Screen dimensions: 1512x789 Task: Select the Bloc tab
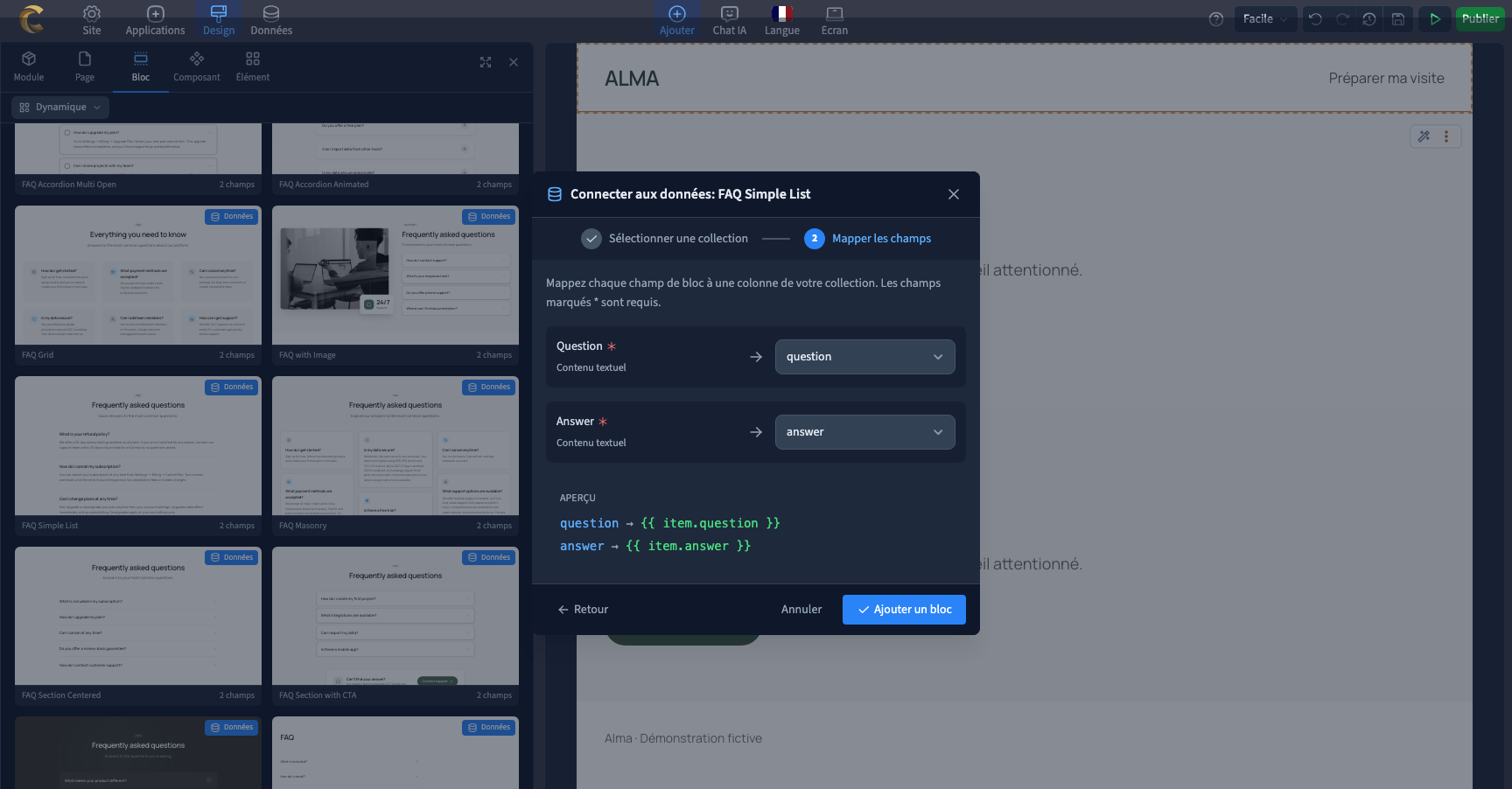pyautogui.click(x=141, y=66)
